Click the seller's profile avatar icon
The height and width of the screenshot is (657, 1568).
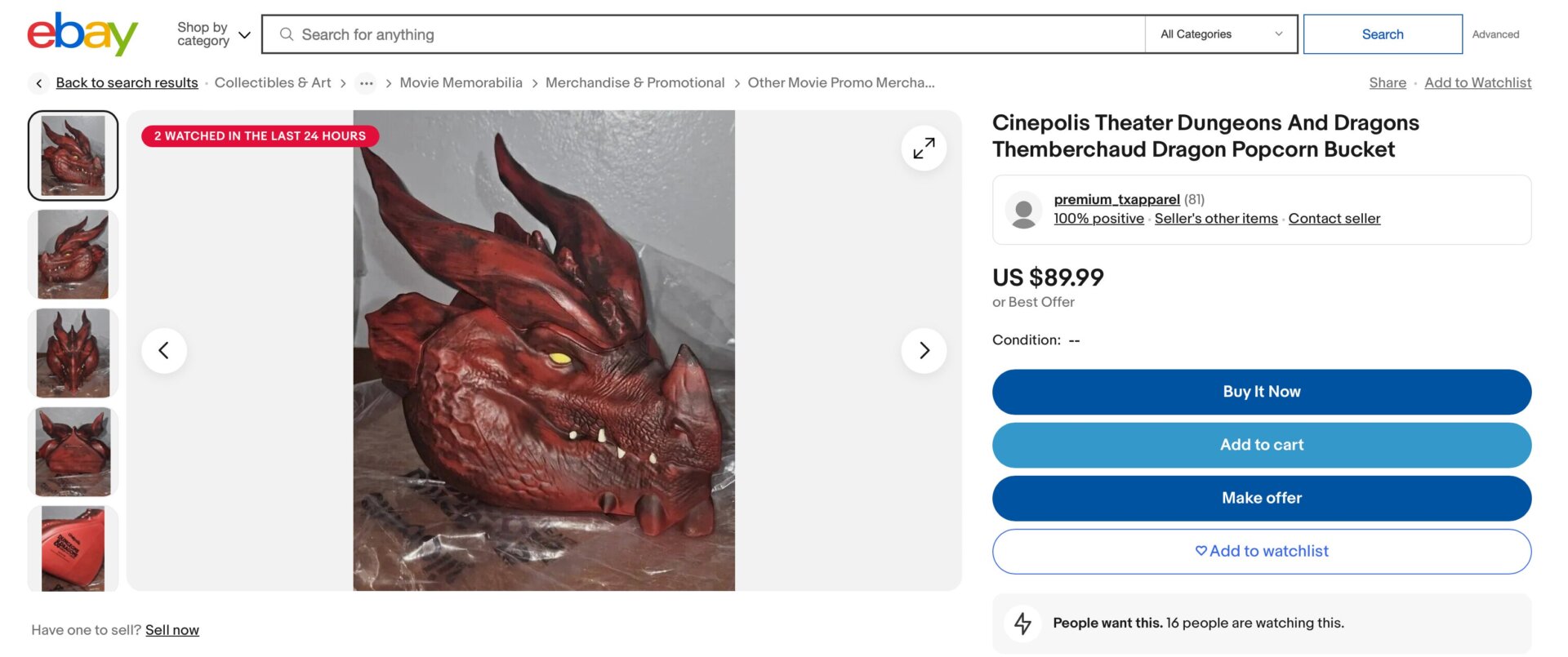point(1023,210)
